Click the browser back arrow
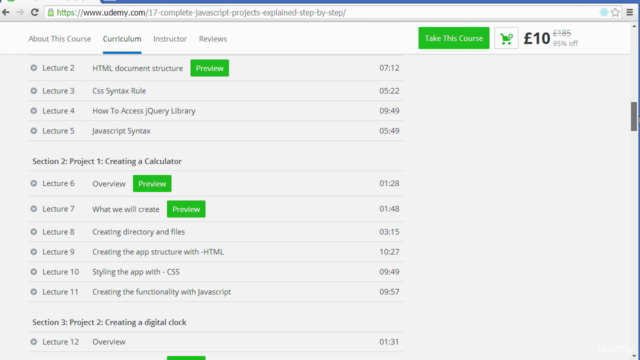The height and width of the screenshot is (360, 640). (x=6, y=13)
